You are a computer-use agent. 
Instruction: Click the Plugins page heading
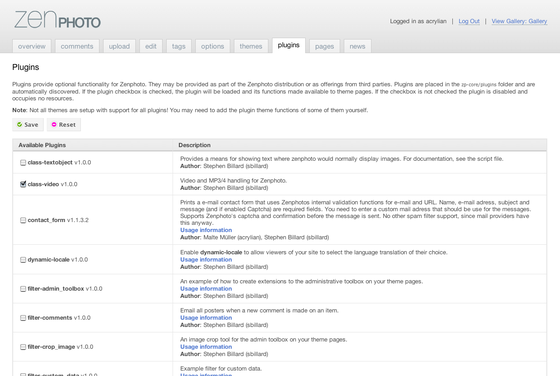click(26, 67)
